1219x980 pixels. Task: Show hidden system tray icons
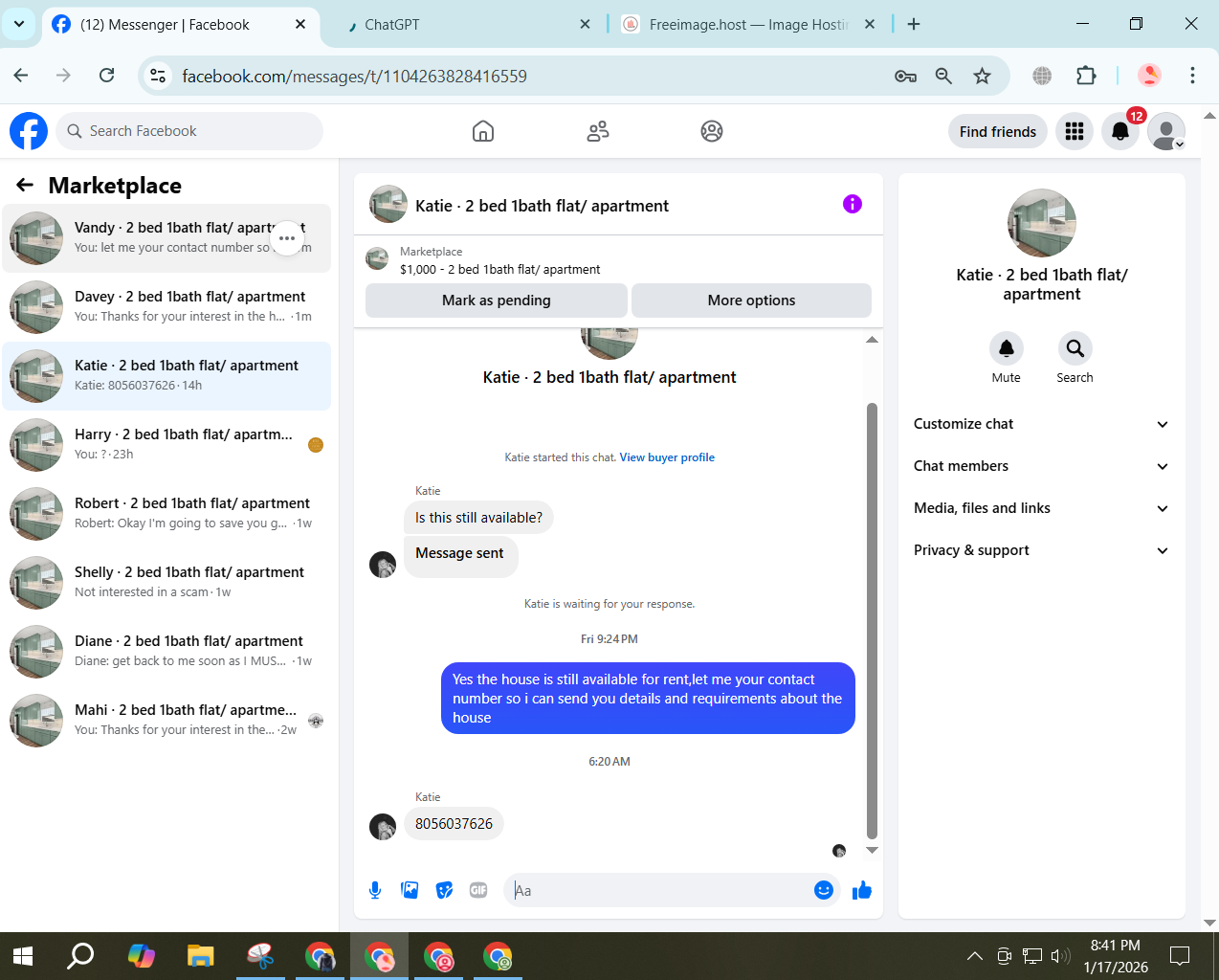point(974,955)
